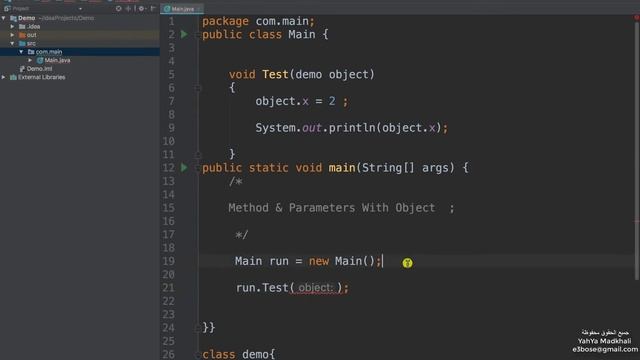Run the main method using the gutter arrow
The width and height of the screenshot is (640, 360).
pyautogui.click(x=184, y=167)
